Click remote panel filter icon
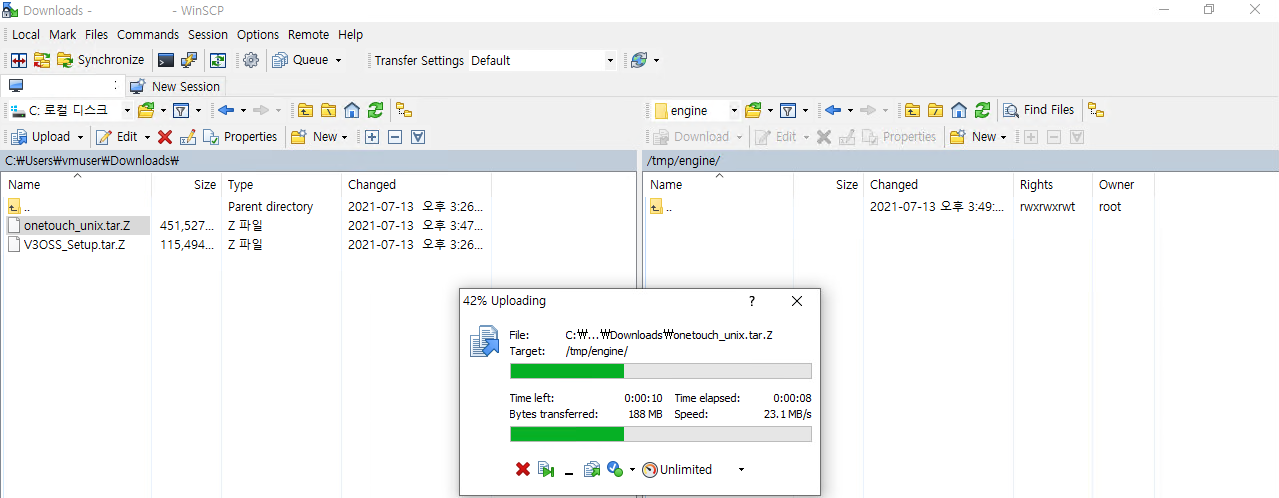Image resolution: width=1279 pixels, height=498 pixels. click(787, 110)
